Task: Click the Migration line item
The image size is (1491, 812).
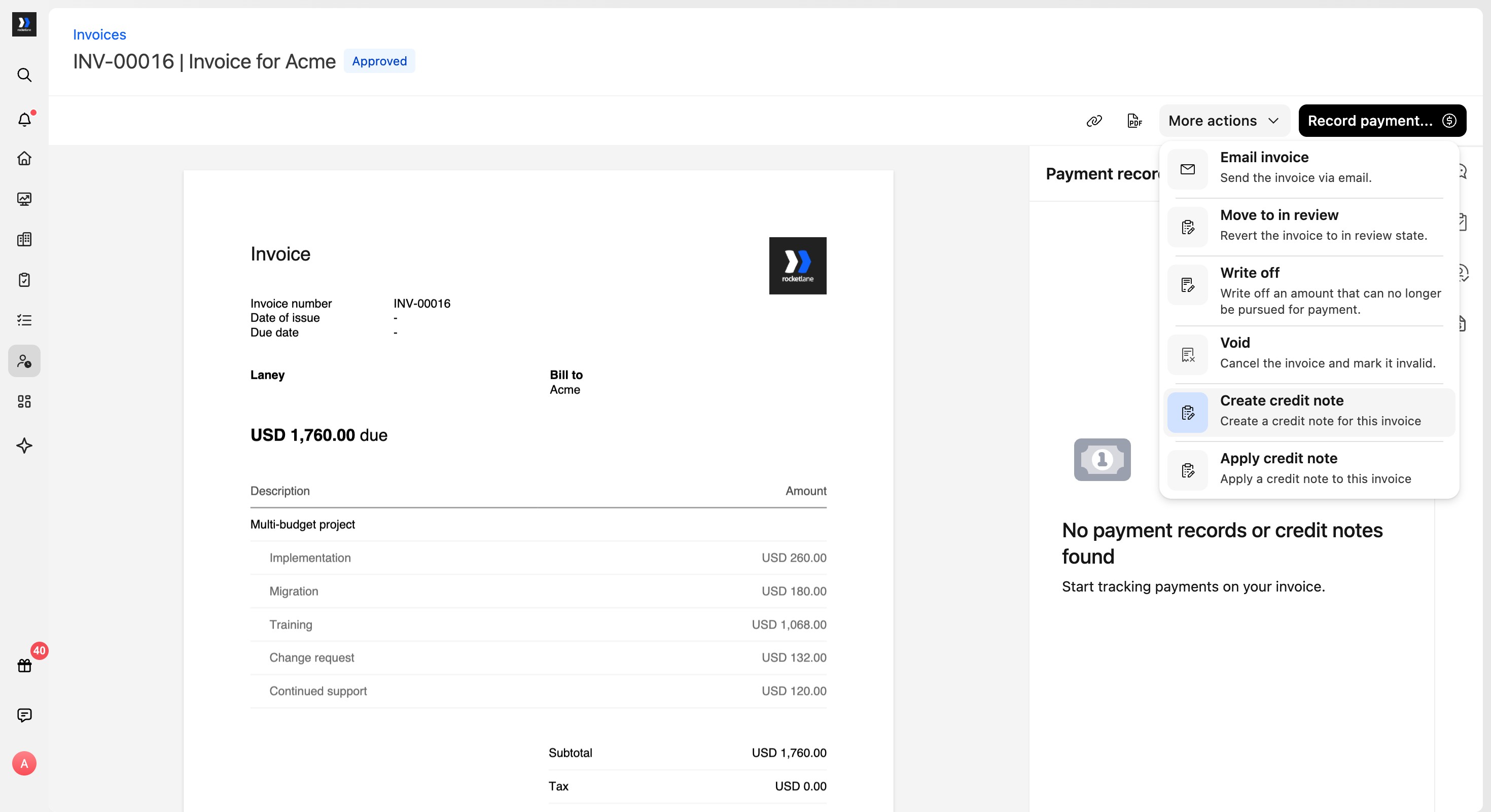Action: click(x=538, y=591)
